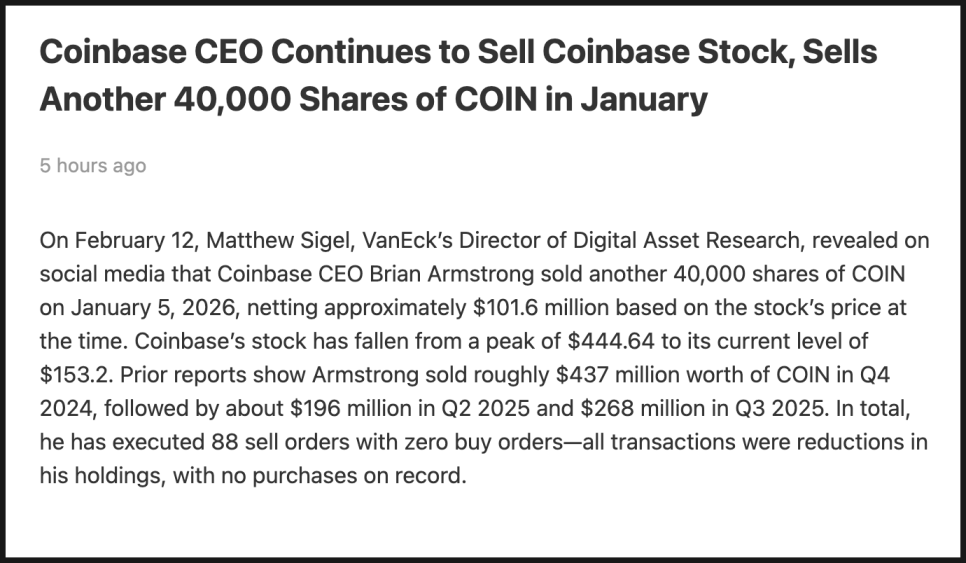Click the "5 hours ago" timestamp
The width and height of the screenshot is (966, 563).
tap(93, 166)
